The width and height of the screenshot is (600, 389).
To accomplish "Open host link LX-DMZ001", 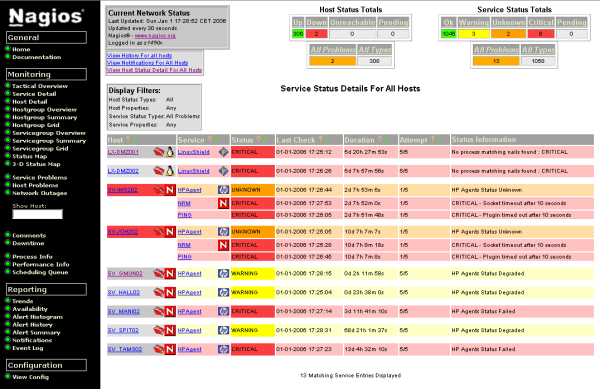I will coord(123,152).
